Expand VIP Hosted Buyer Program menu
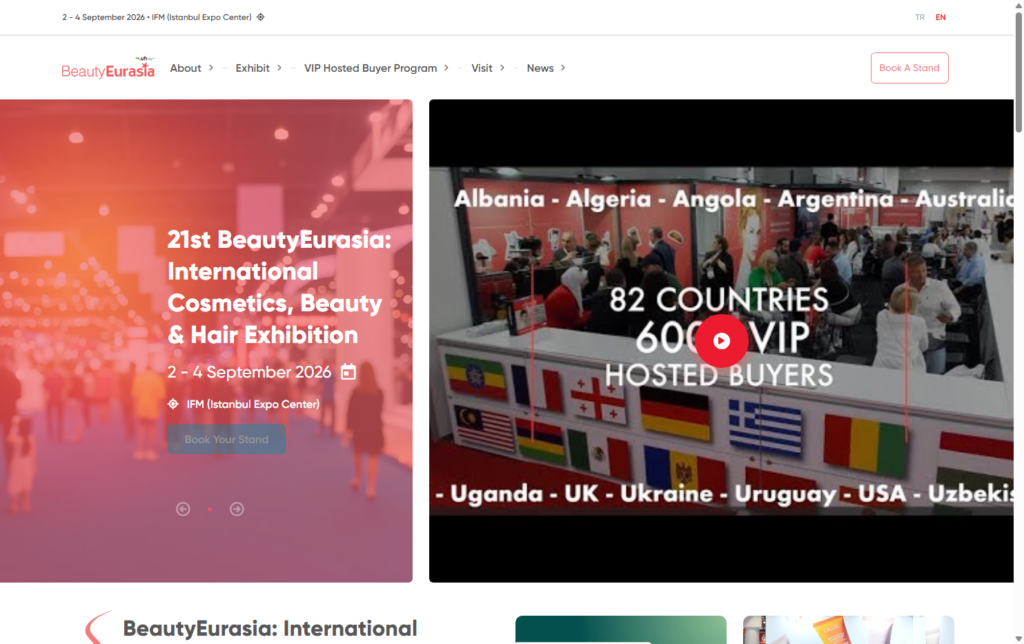Viewport: 1024px width, 644px height. 376,68
